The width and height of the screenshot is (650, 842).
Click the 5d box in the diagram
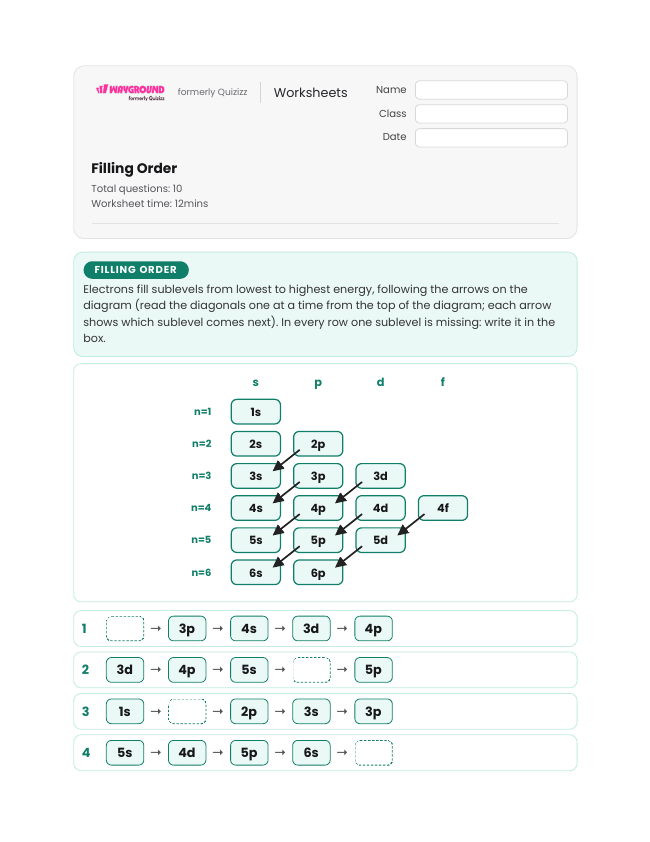coord(380,540)
